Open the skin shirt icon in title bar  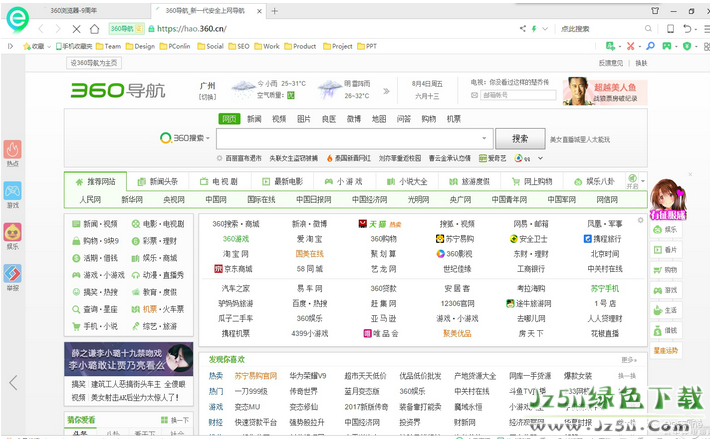655,10
